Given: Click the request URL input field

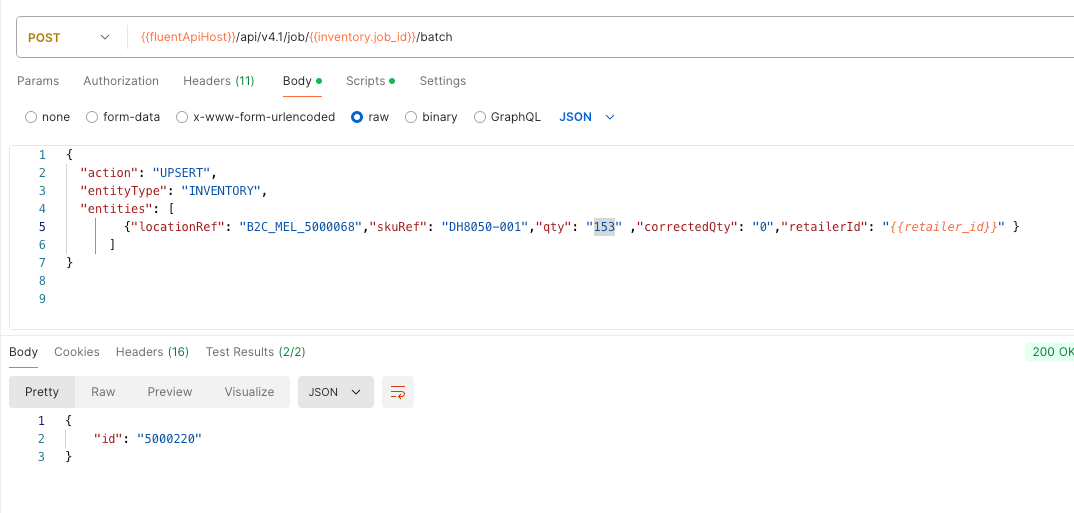Looking at the screenshot, I should click(x=600, y=38).
